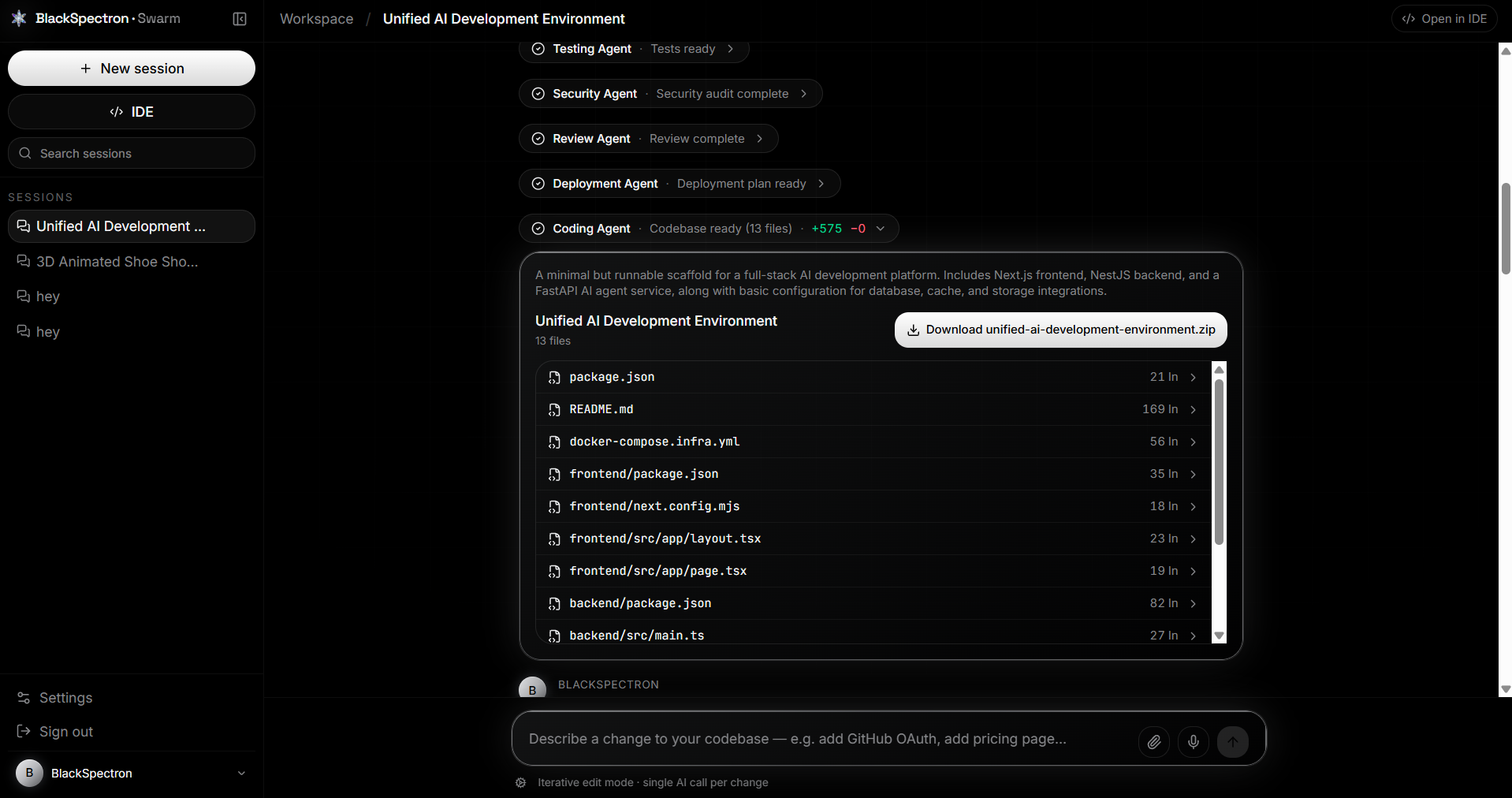Screen dimensions: 1512x798
Task: Expand the Review Agent row
Action: pyautogui.click(x=648, y=139)
